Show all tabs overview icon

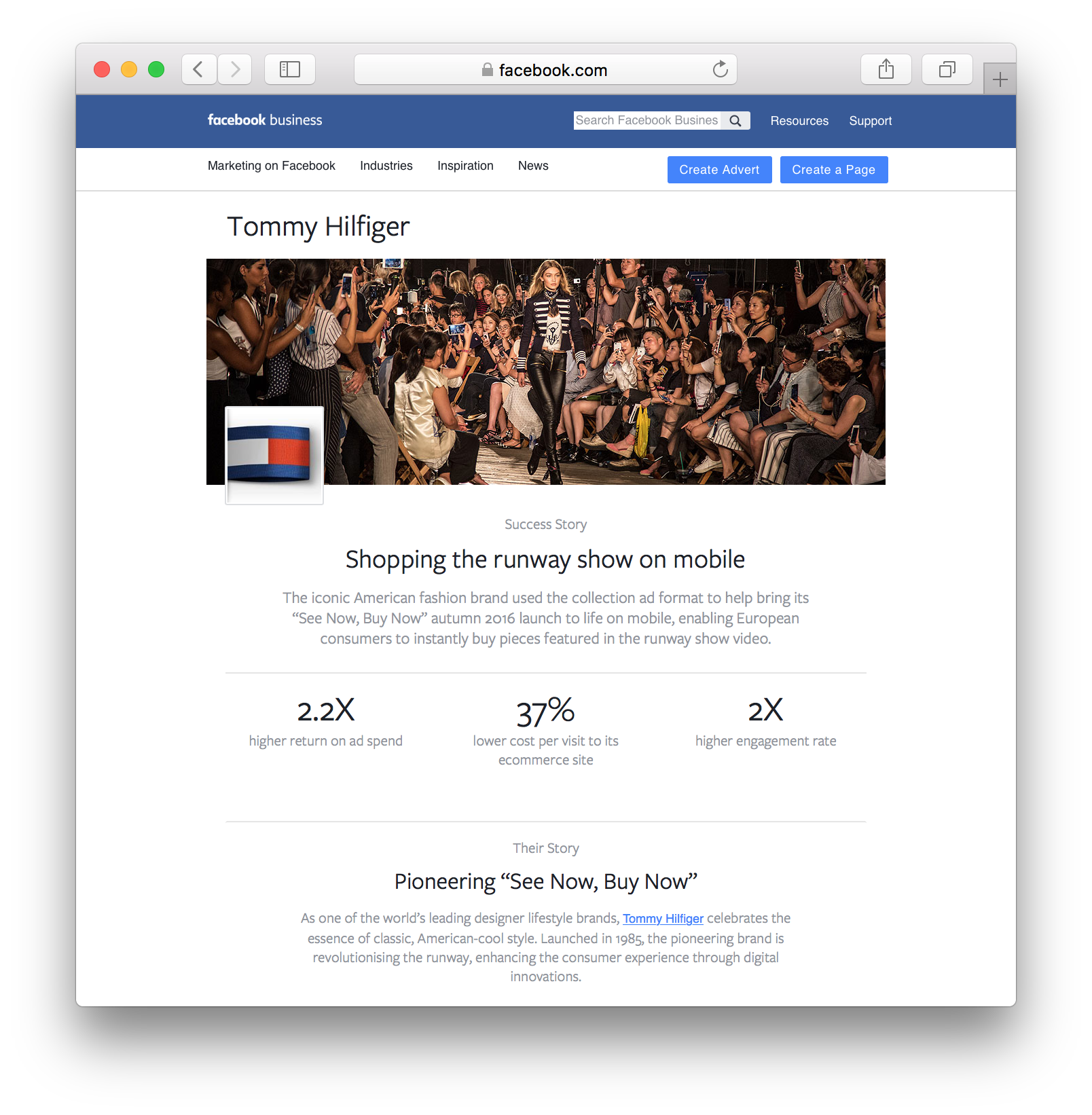tap(947, 69)
